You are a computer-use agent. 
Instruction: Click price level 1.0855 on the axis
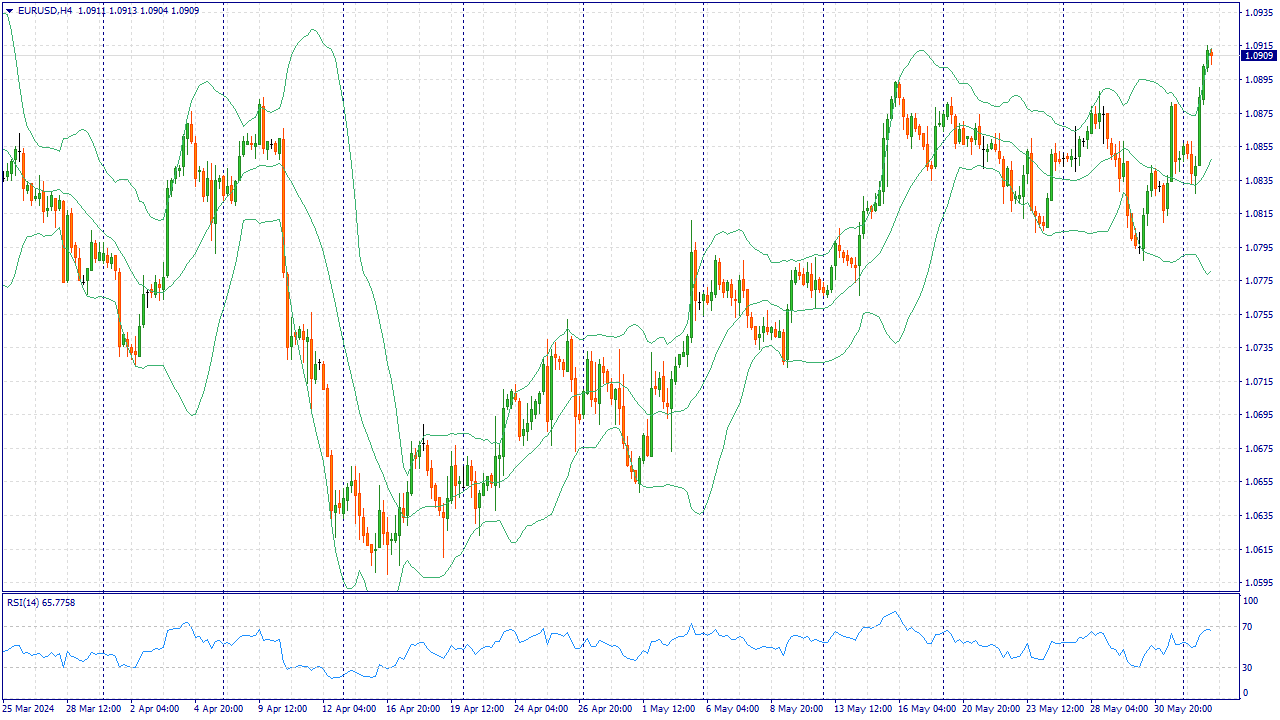[x=1258, y=147]
